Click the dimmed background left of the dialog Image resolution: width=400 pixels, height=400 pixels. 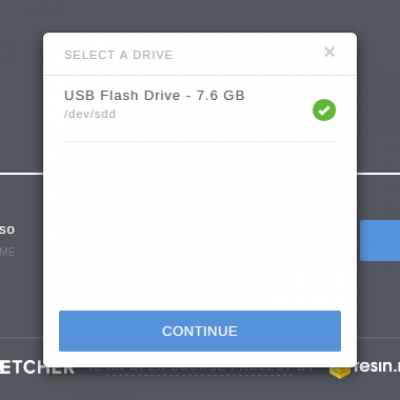coord(21,100)
